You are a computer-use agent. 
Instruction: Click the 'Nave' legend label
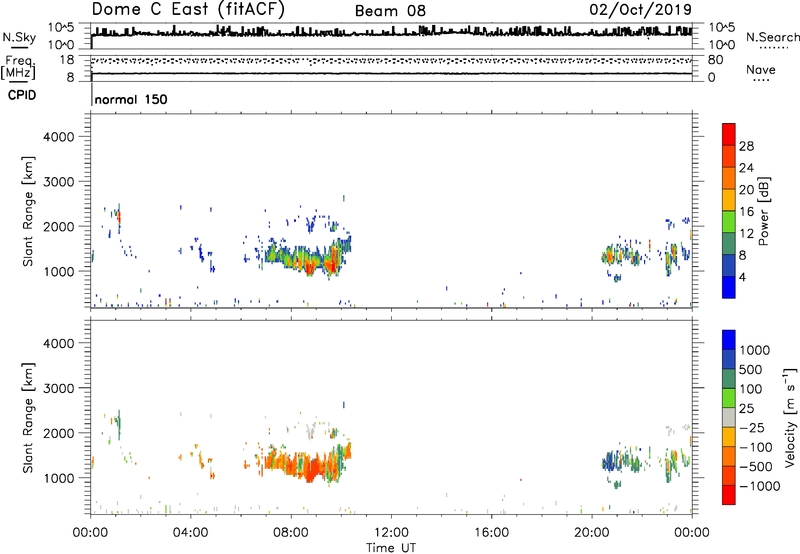pos(761,69)
